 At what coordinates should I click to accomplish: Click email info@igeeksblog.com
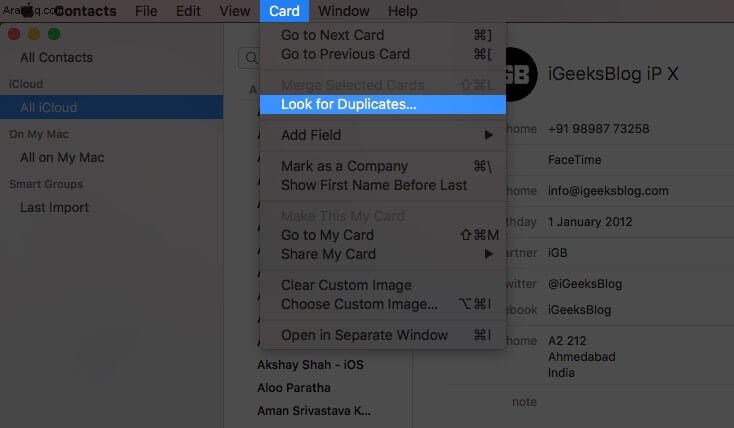click(608, 191)
